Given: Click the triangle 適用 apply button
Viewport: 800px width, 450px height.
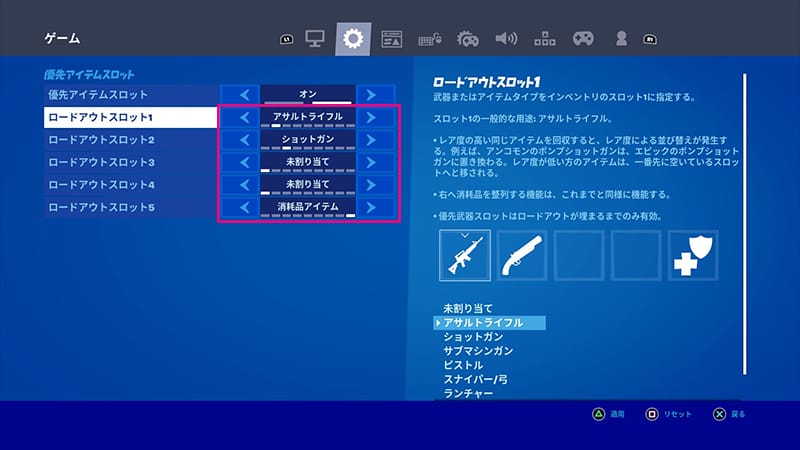Looking at the screenshot, I should click(608, 414).
